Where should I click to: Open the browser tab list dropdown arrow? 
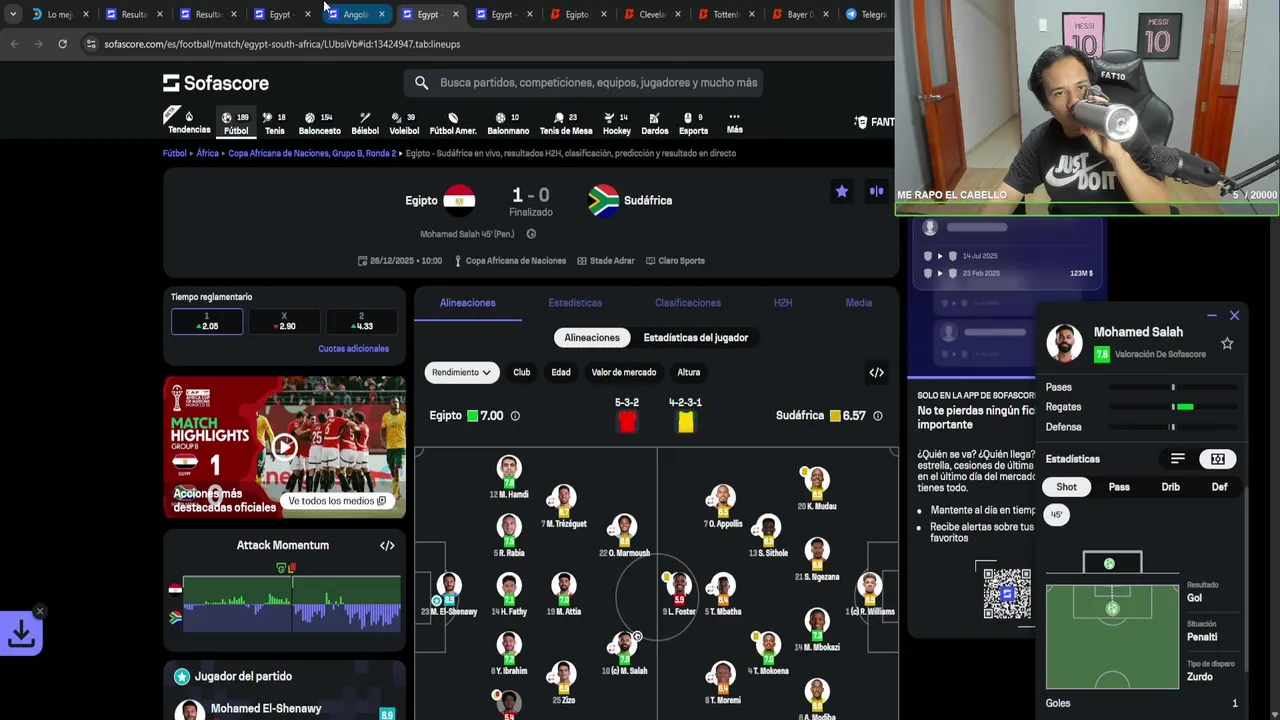pyautogui.click(x=12, y=14)
